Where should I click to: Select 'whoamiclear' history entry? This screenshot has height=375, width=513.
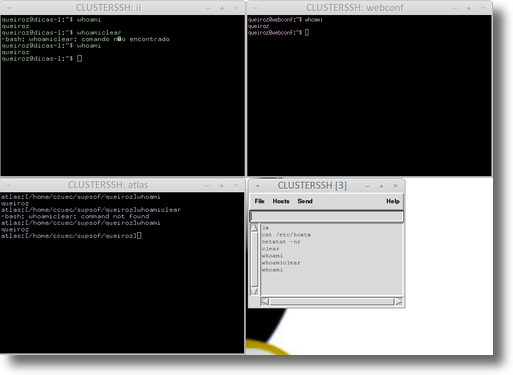[281, 263]
